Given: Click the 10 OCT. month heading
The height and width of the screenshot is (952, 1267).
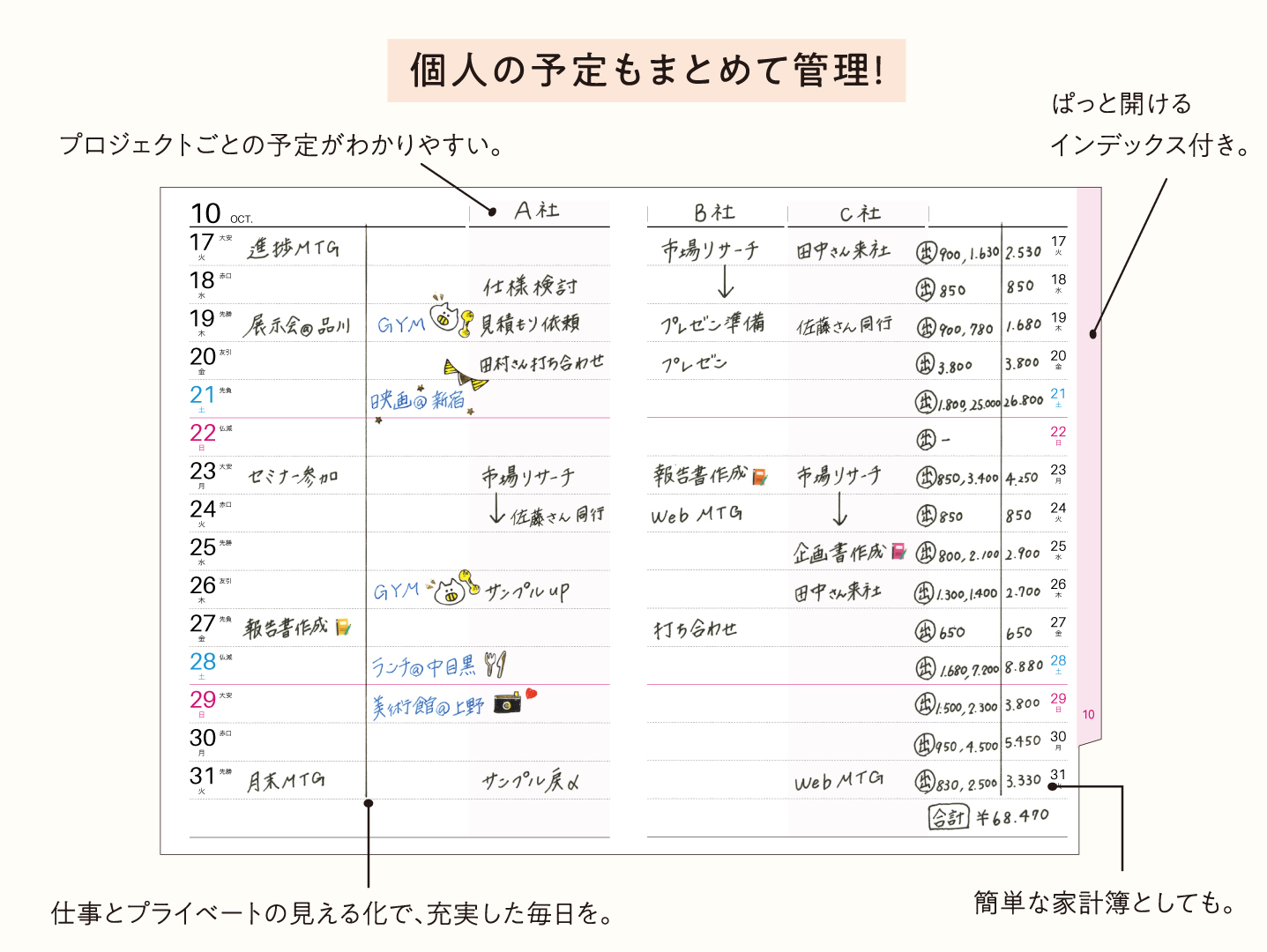Looking at the screenshot, I should pos(221,213).
